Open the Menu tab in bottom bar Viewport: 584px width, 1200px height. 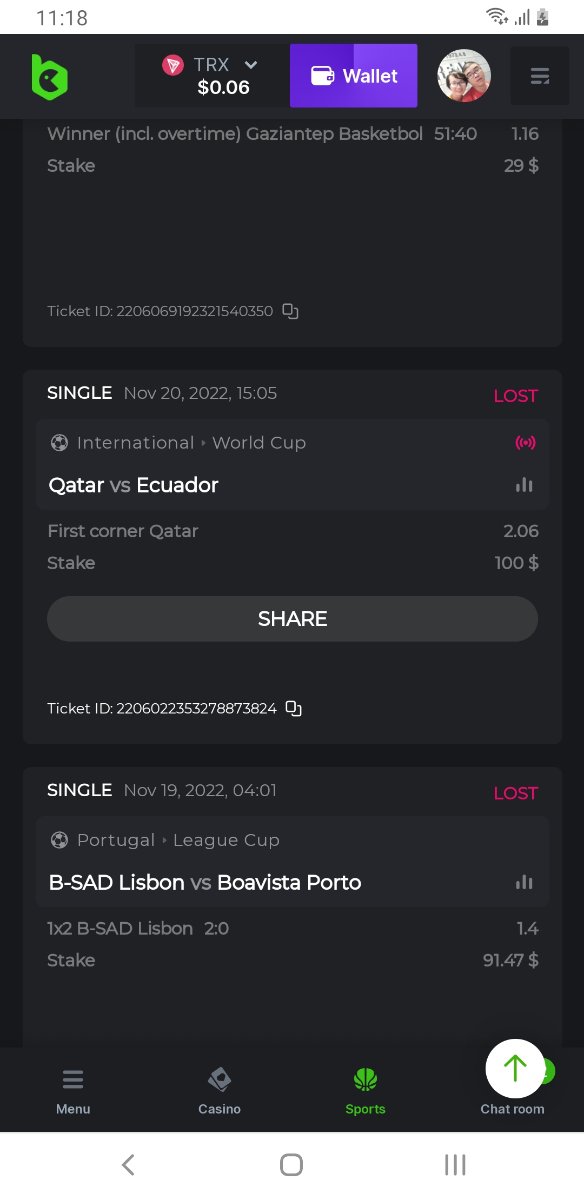(73, 1091)
